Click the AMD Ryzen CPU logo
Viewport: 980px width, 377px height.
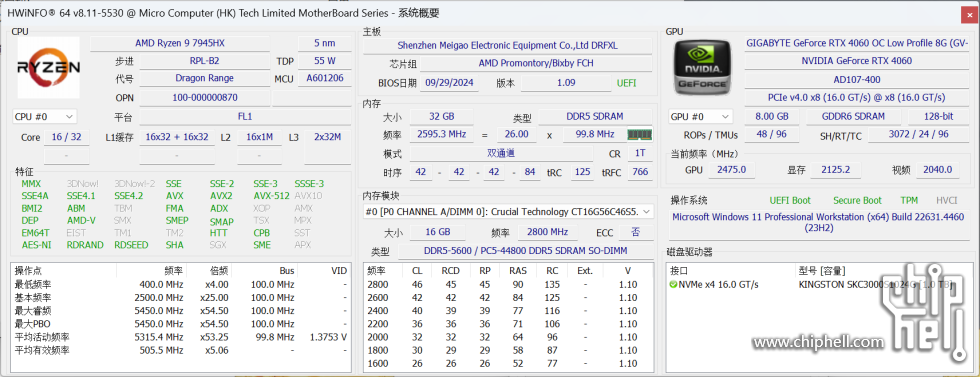pyautogui.click(x=48, y=68)
